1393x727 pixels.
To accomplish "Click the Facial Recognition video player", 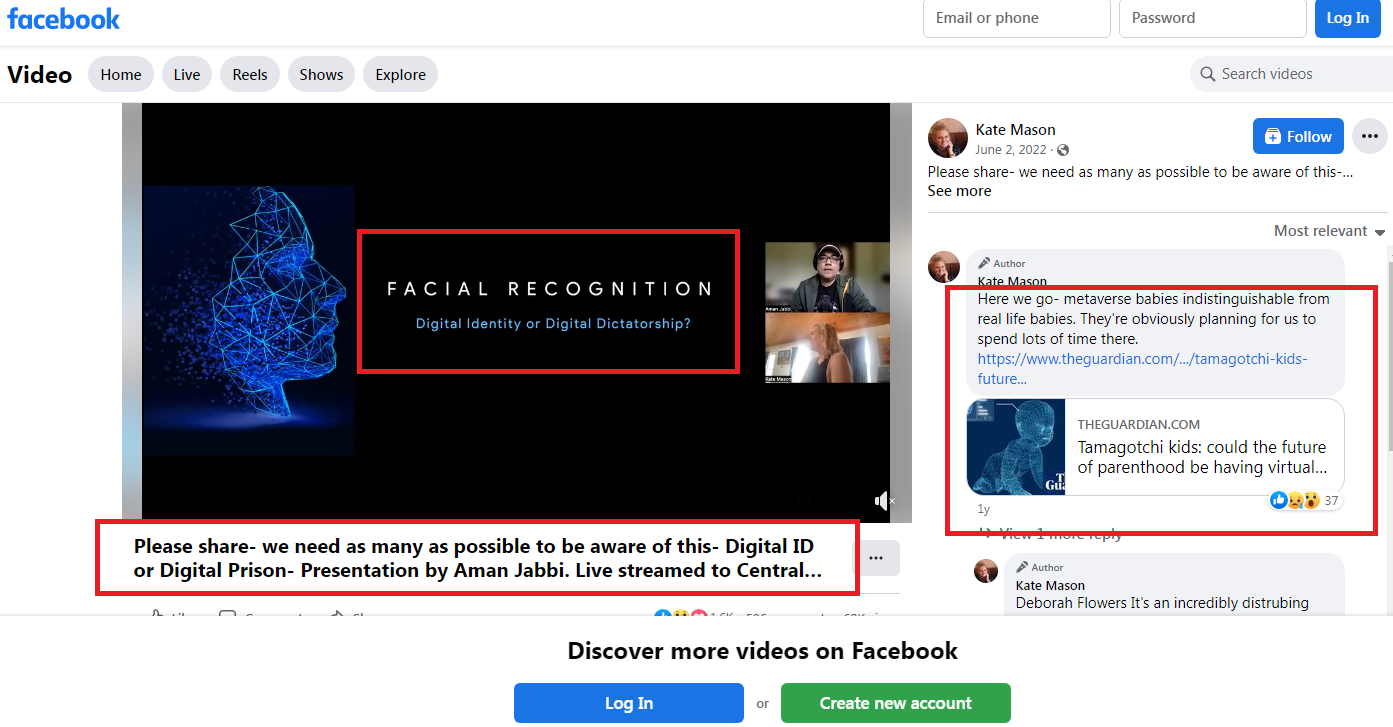I will pyautogui.click(x=517, y=312).
